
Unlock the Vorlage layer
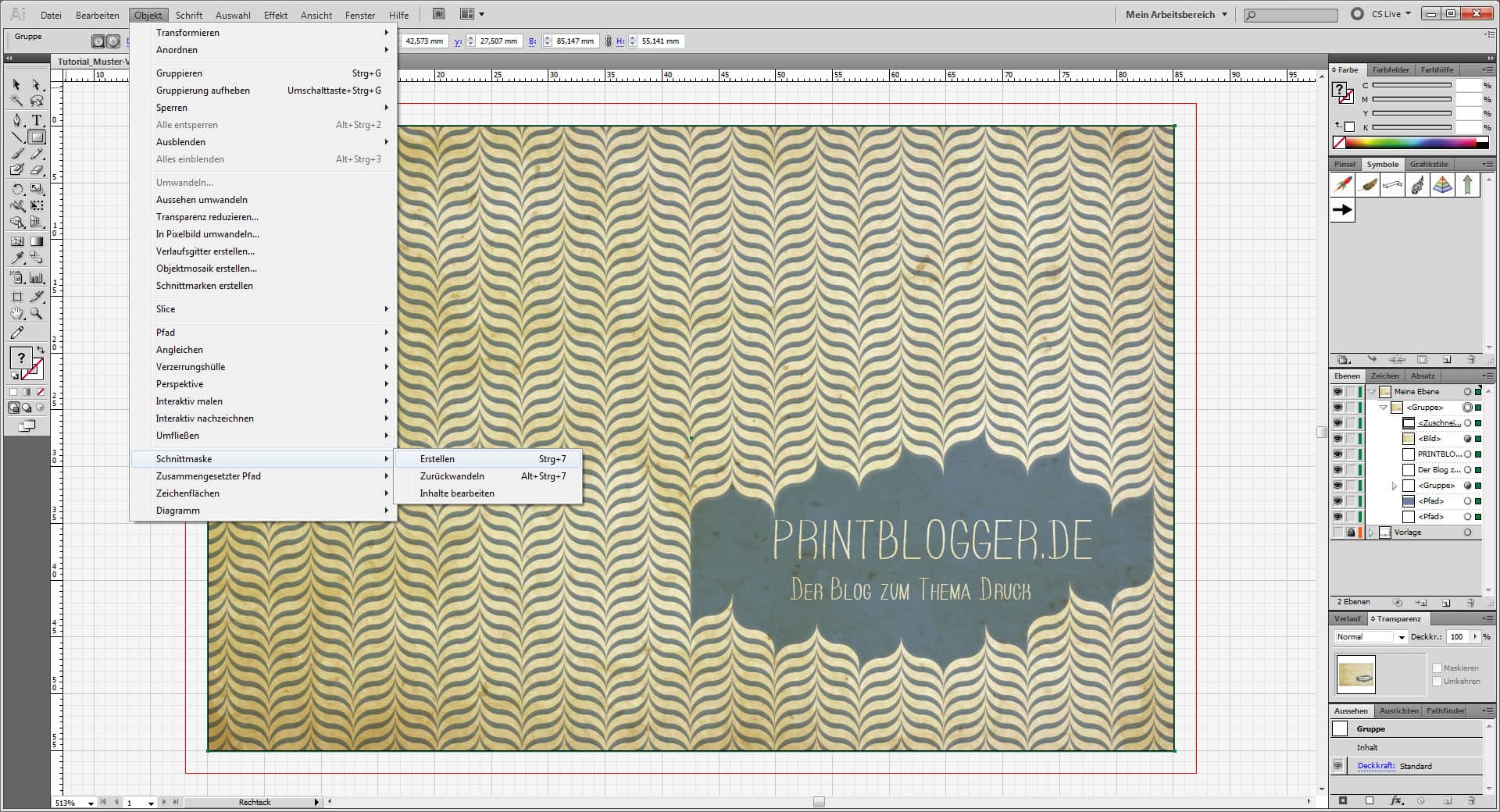click(1352, 532)
